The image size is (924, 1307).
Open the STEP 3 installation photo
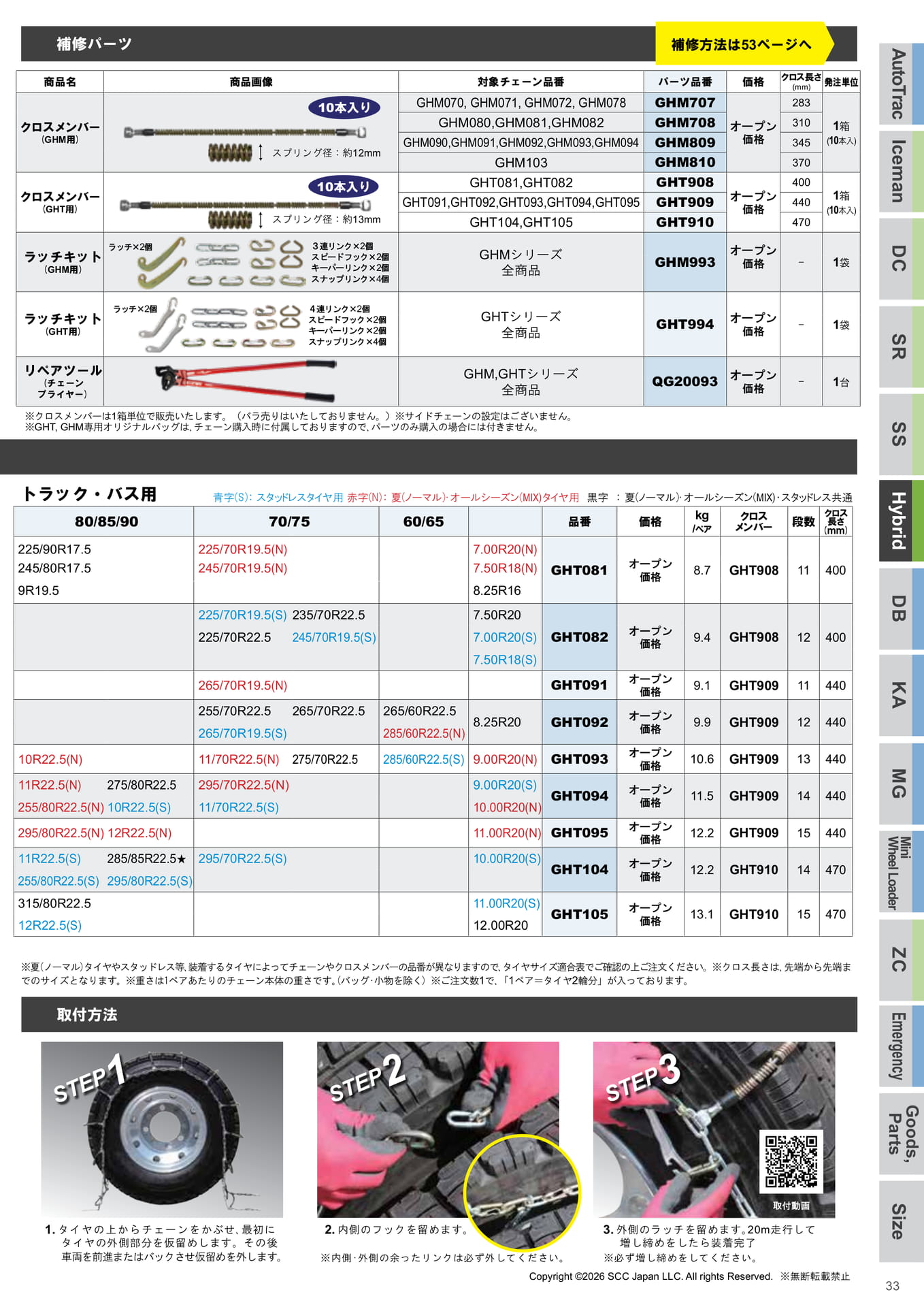714,1129
